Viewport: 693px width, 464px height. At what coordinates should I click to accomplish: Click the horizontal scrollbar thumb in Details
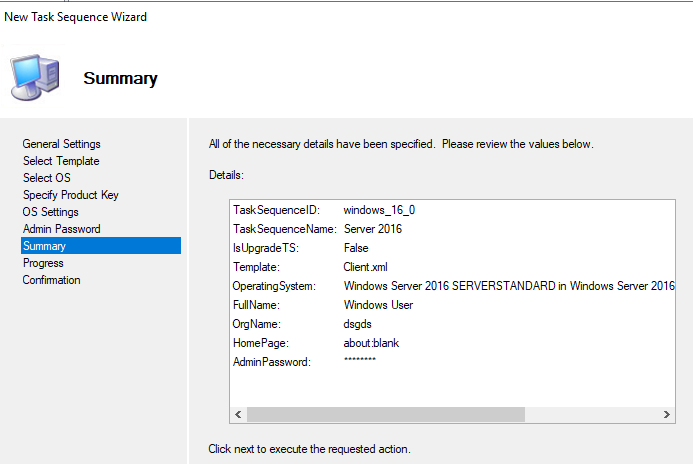[386, 415]
